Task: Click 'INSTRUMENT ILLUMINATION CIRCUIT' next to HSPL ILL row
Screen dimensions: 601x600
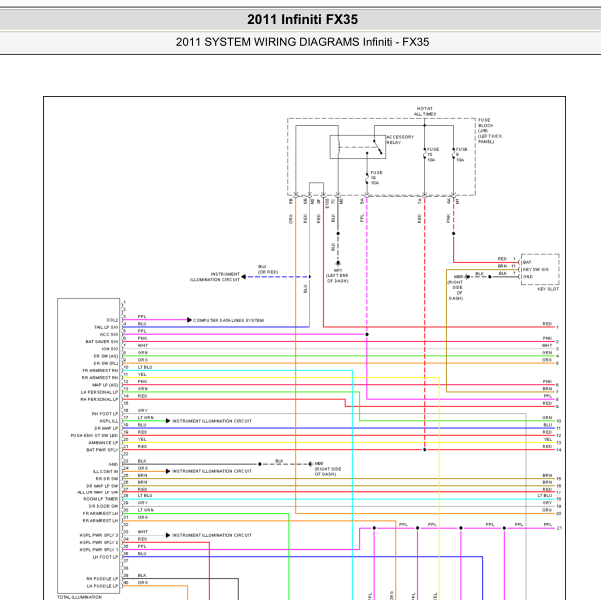Action: [212, 421]
